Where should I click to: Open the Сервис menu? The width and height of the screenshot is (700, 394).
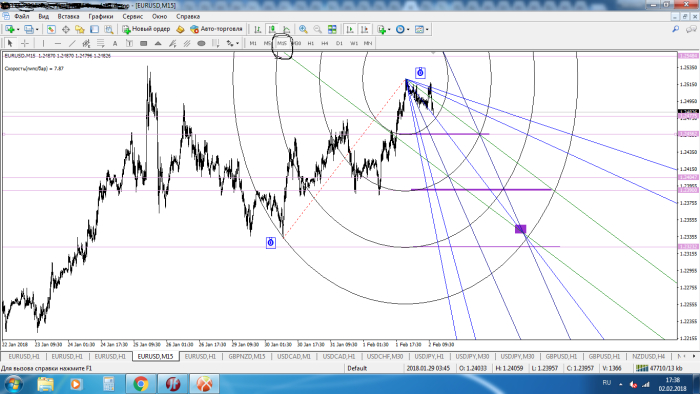tap(133, 16)
